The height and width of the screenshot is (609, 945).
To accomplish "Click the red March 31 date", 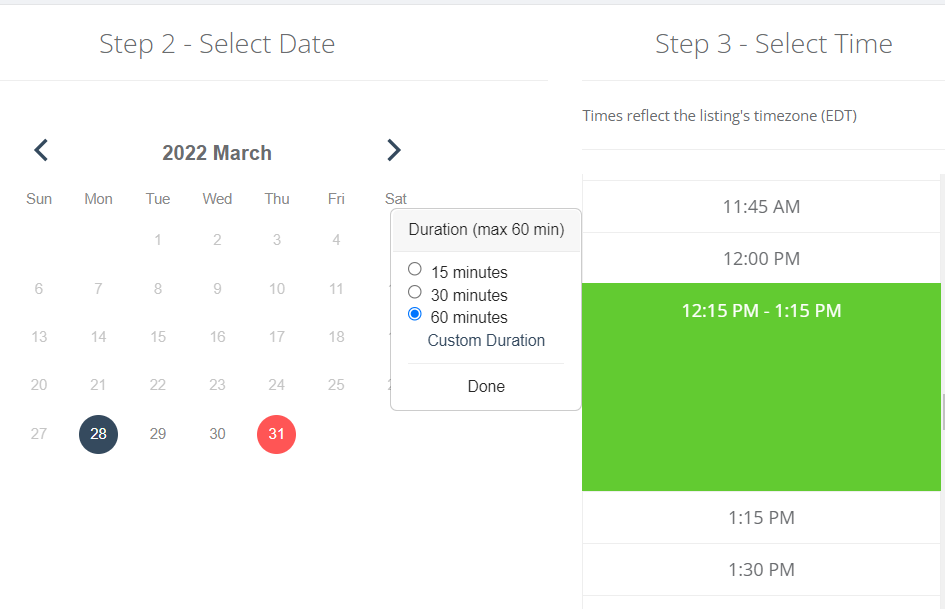I will pos(276,434).
